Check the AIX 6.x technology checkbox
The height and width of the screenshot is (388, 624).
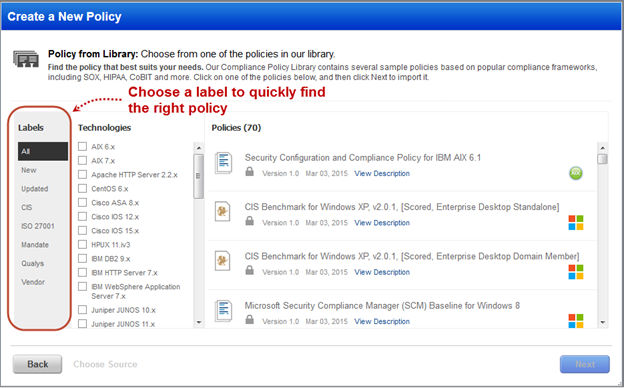coord(82,146)
